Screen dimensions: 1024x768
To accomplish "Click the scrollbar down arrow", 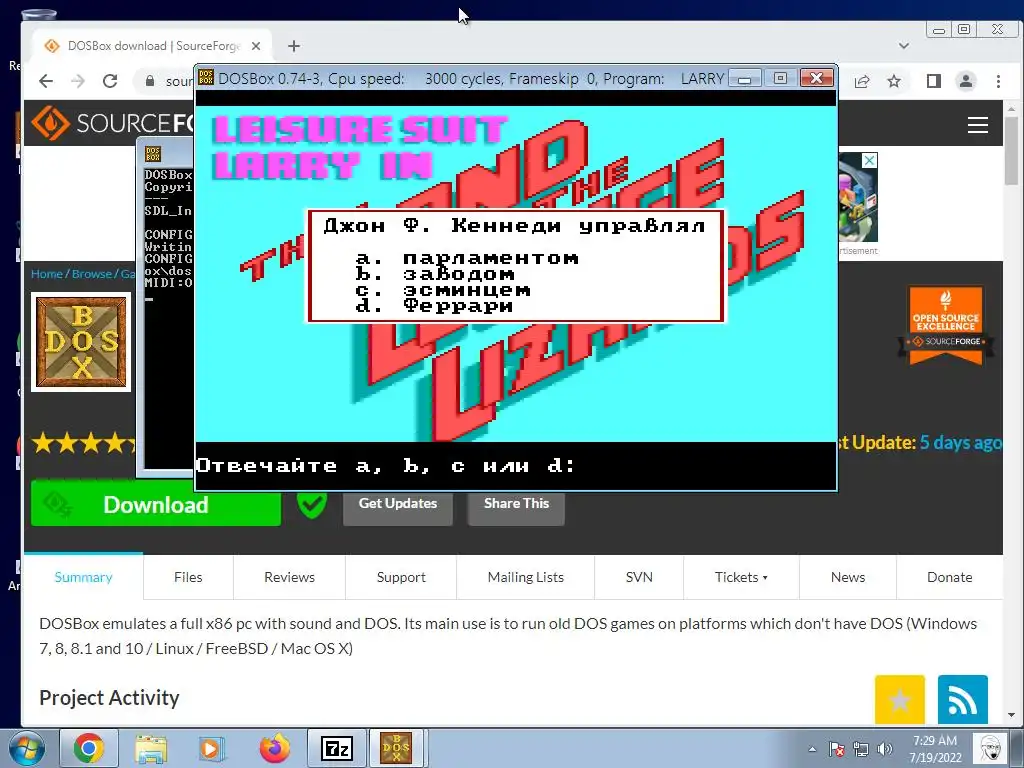I will pos(1012,715).
